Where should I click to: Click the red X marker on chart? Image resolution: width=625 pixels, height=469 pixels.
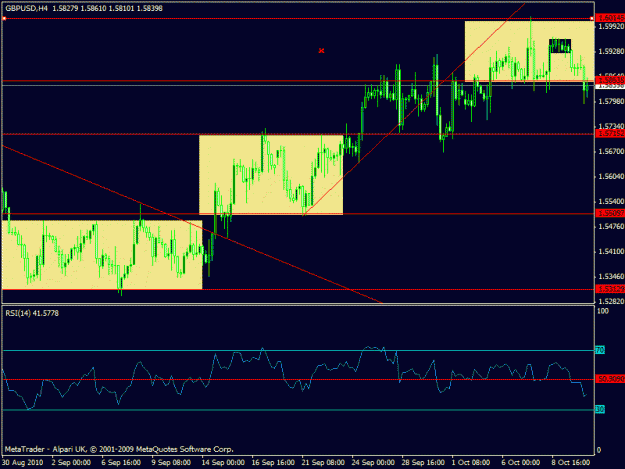(321, 51)
